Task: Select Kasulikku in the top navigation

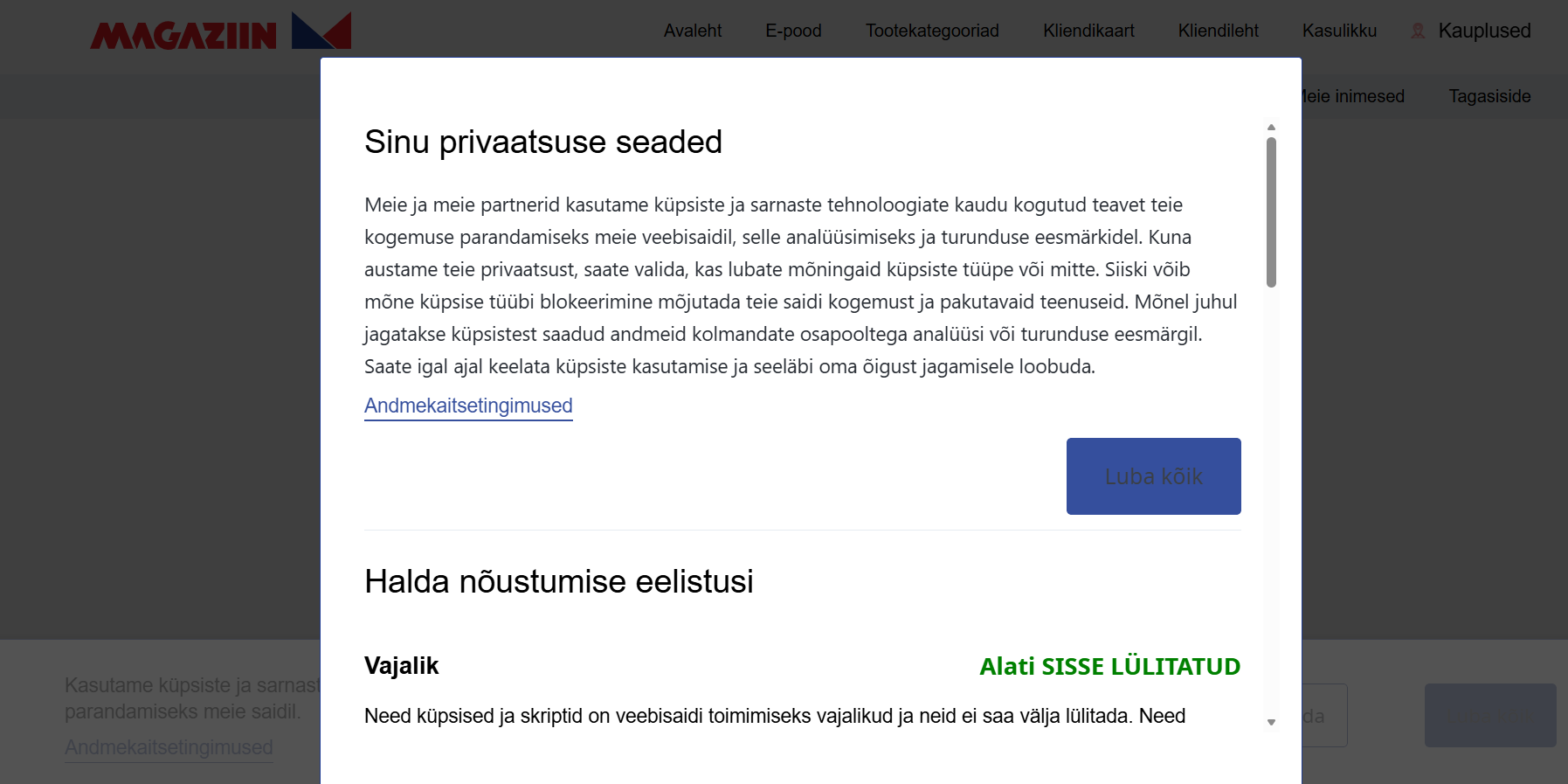Action: pyautogui.click(x=1339, y=31)
